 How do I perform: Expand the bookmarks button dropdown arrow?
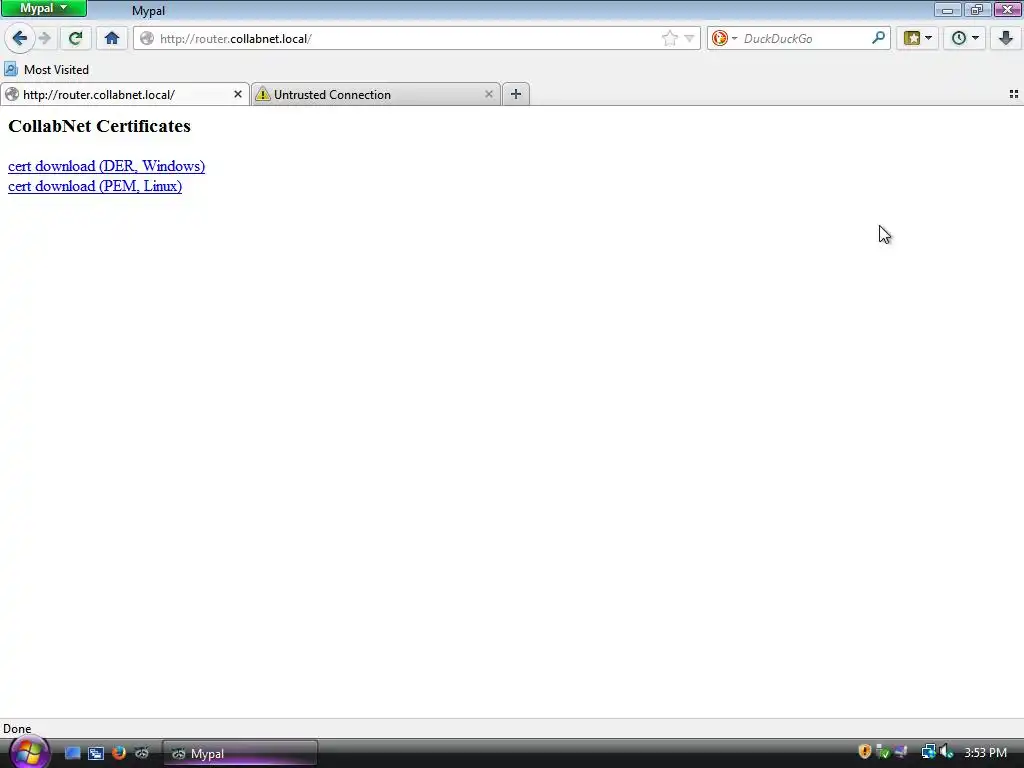click(x=928, y=38)
